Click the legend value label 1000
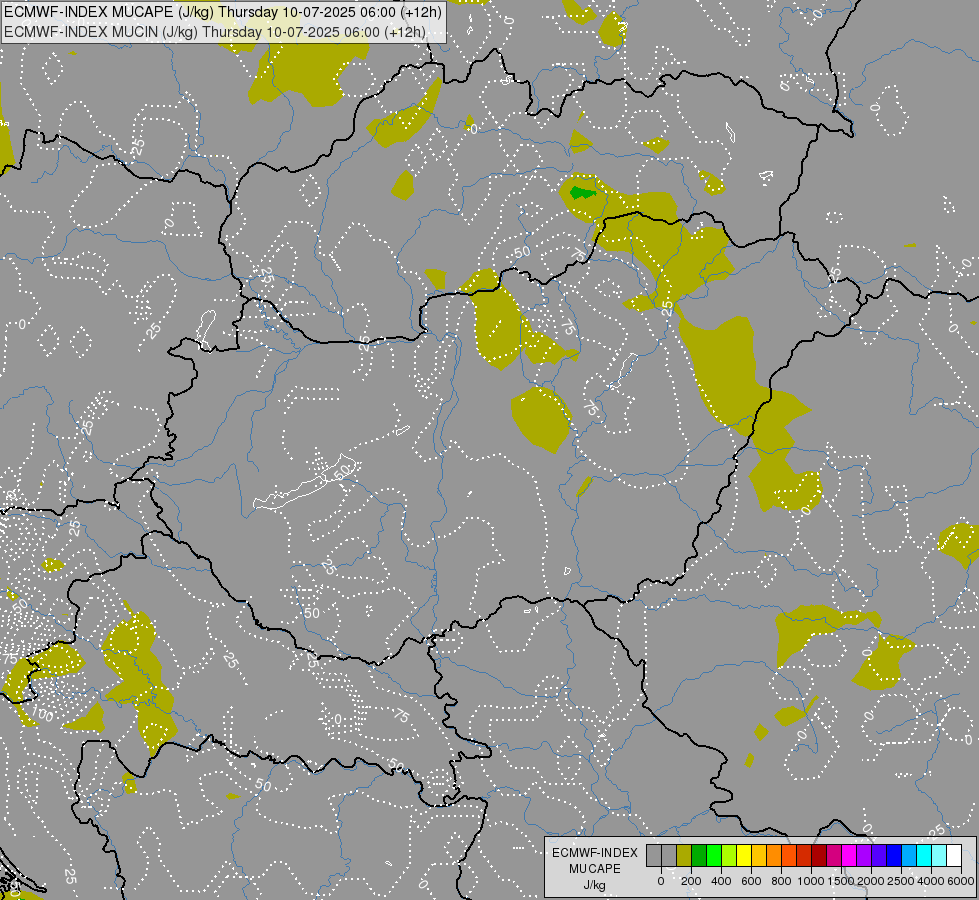This screenshot has width=979, height=900. (x=811, y=881)
